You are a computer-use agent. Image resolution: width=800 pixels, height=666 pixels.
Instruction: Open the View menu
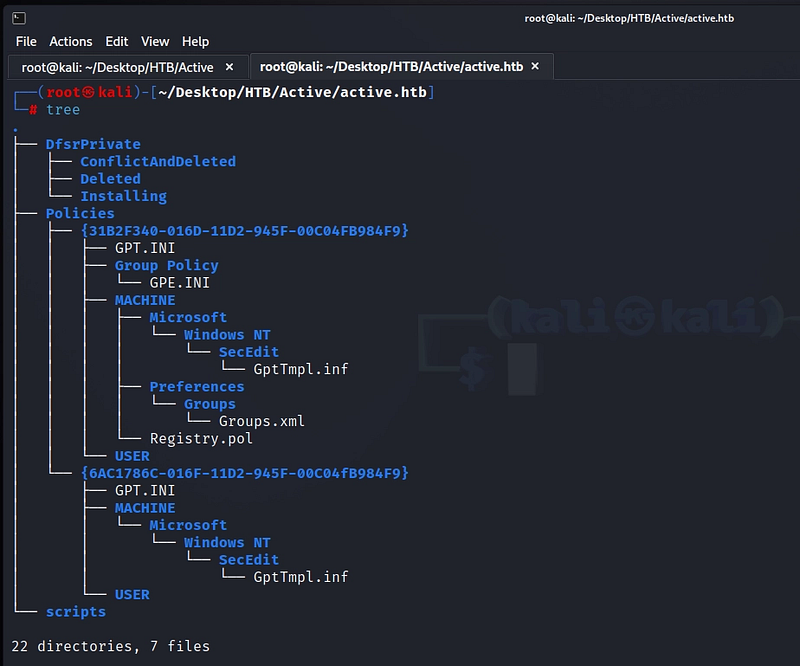pos(155,41)
